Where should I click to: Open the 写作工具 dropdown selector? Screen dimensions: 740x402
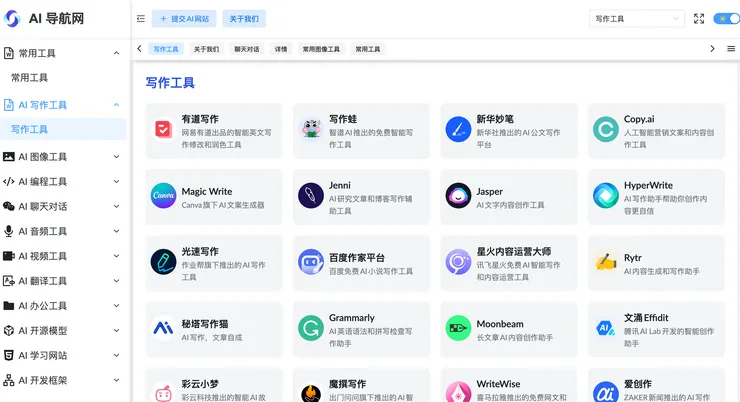pos(637,19)
